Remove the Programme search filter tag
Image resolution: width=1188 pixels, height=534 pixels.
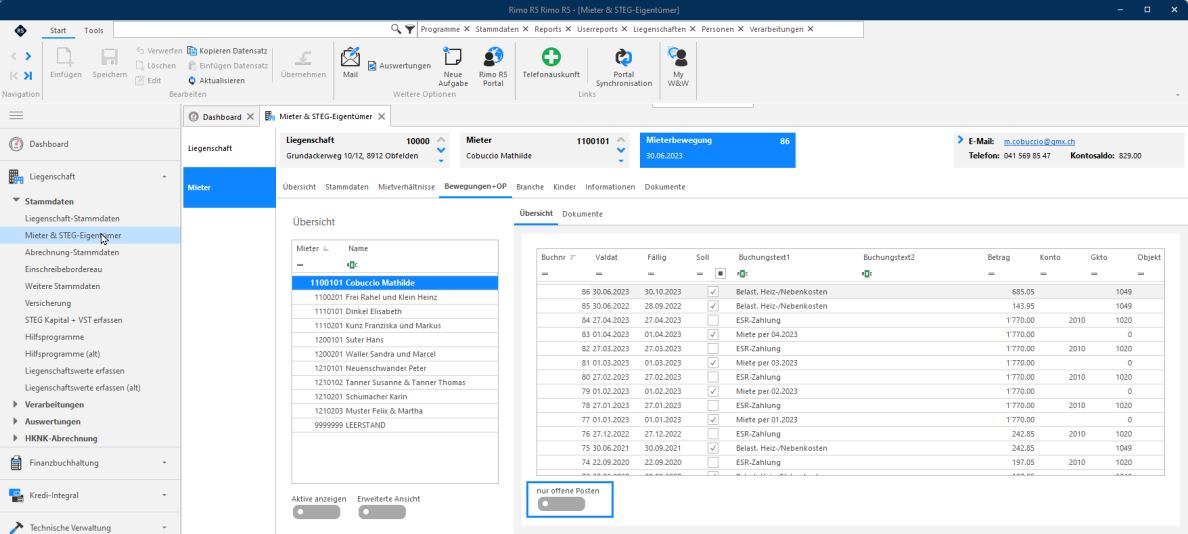[466, 29]
